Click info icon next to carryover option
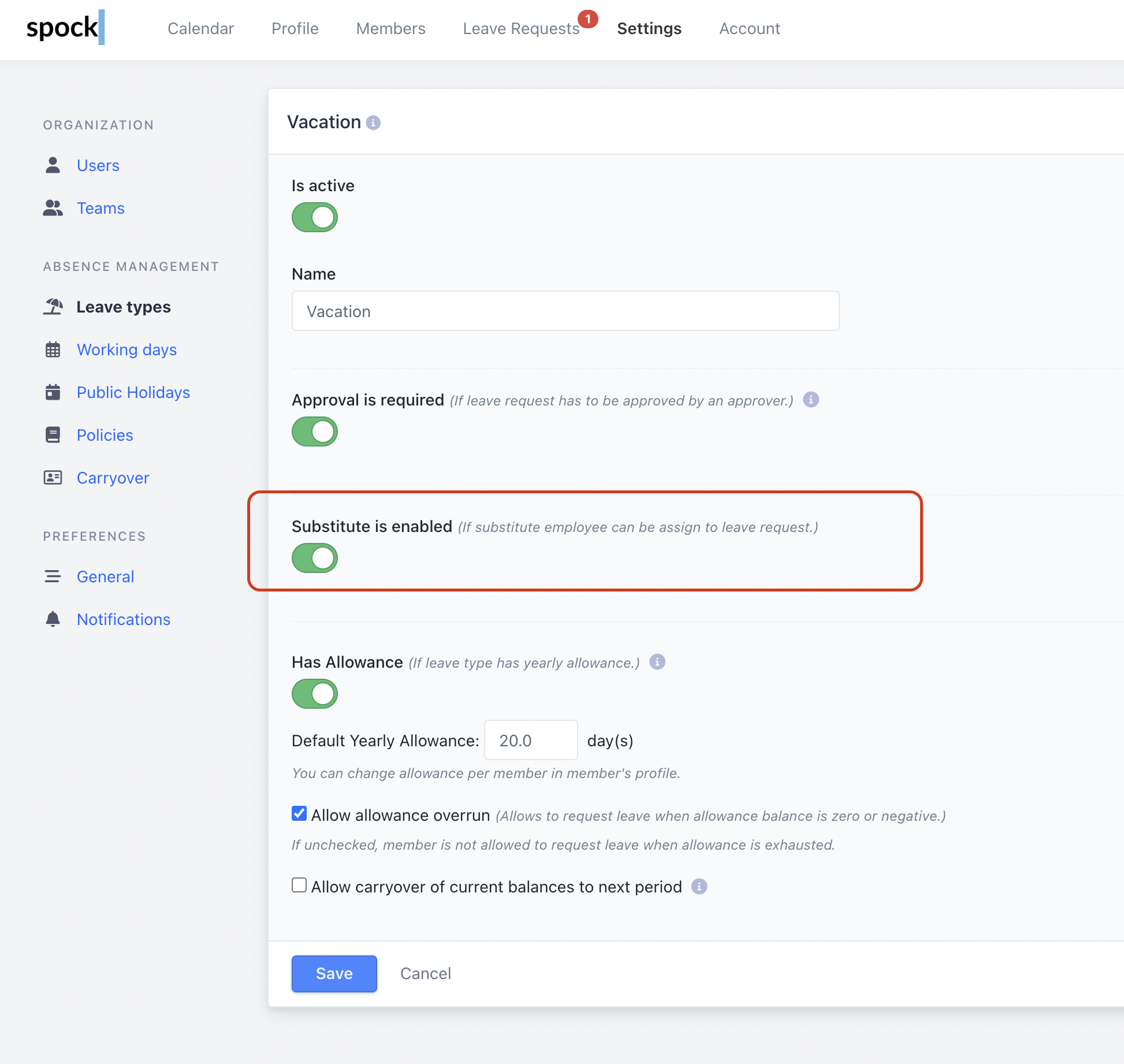This screenshot has width=1124, height=1064. pyautogui.click(x=699, y=887)
